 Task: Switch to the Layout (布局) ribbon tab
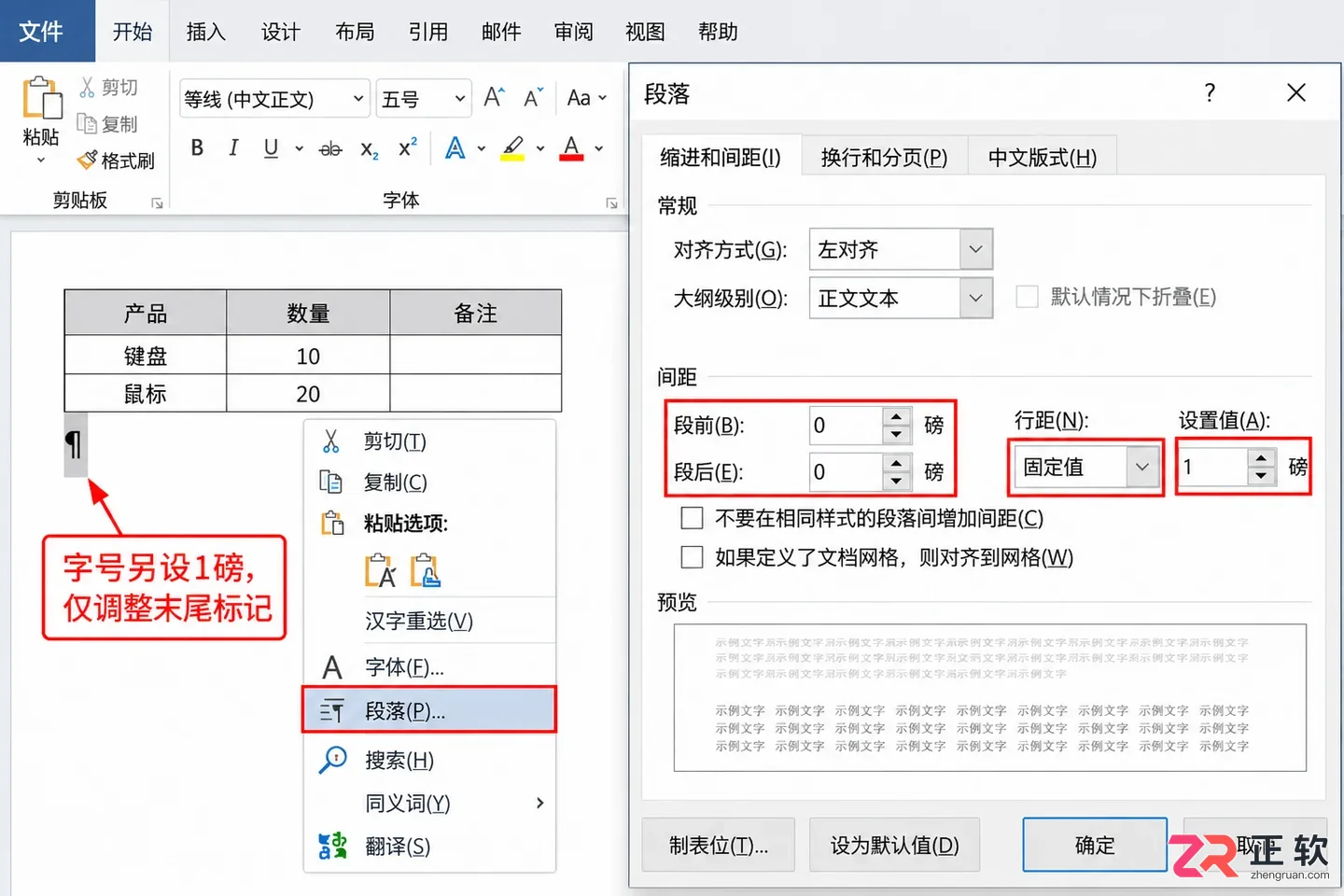click(x=355, y=32)
